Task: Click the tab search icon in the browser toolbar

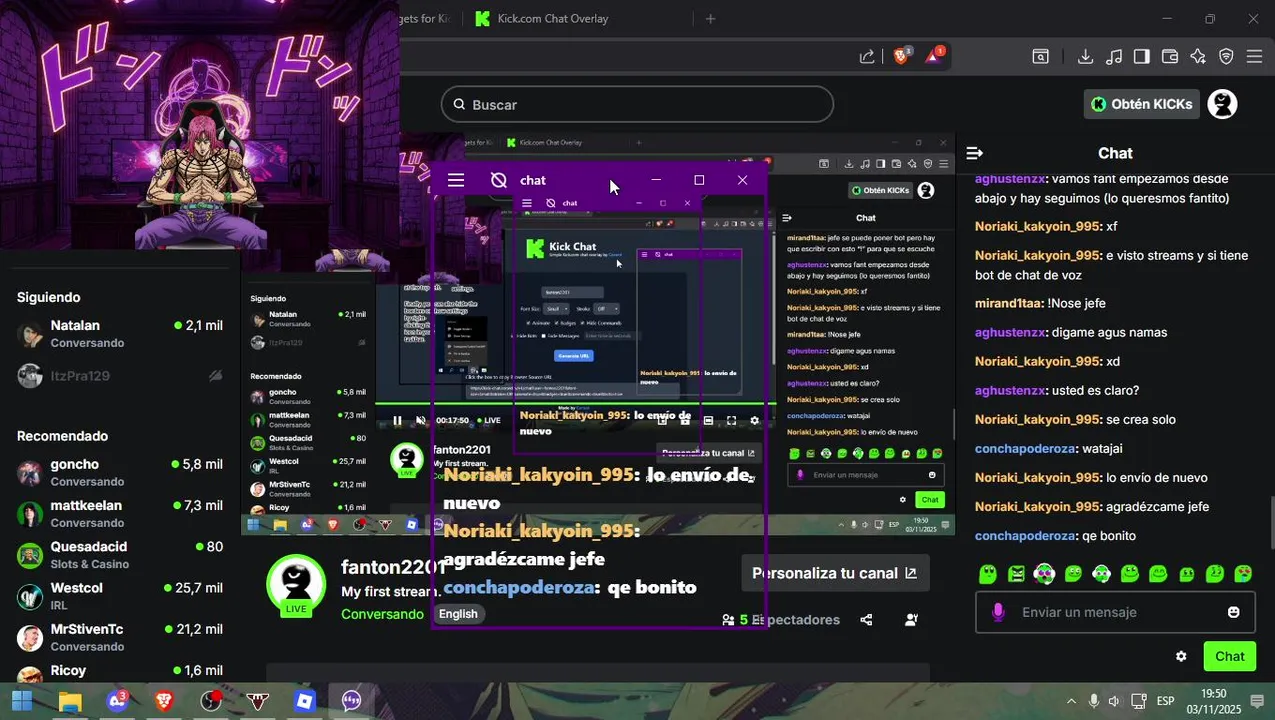Action: pos(1041,57)
